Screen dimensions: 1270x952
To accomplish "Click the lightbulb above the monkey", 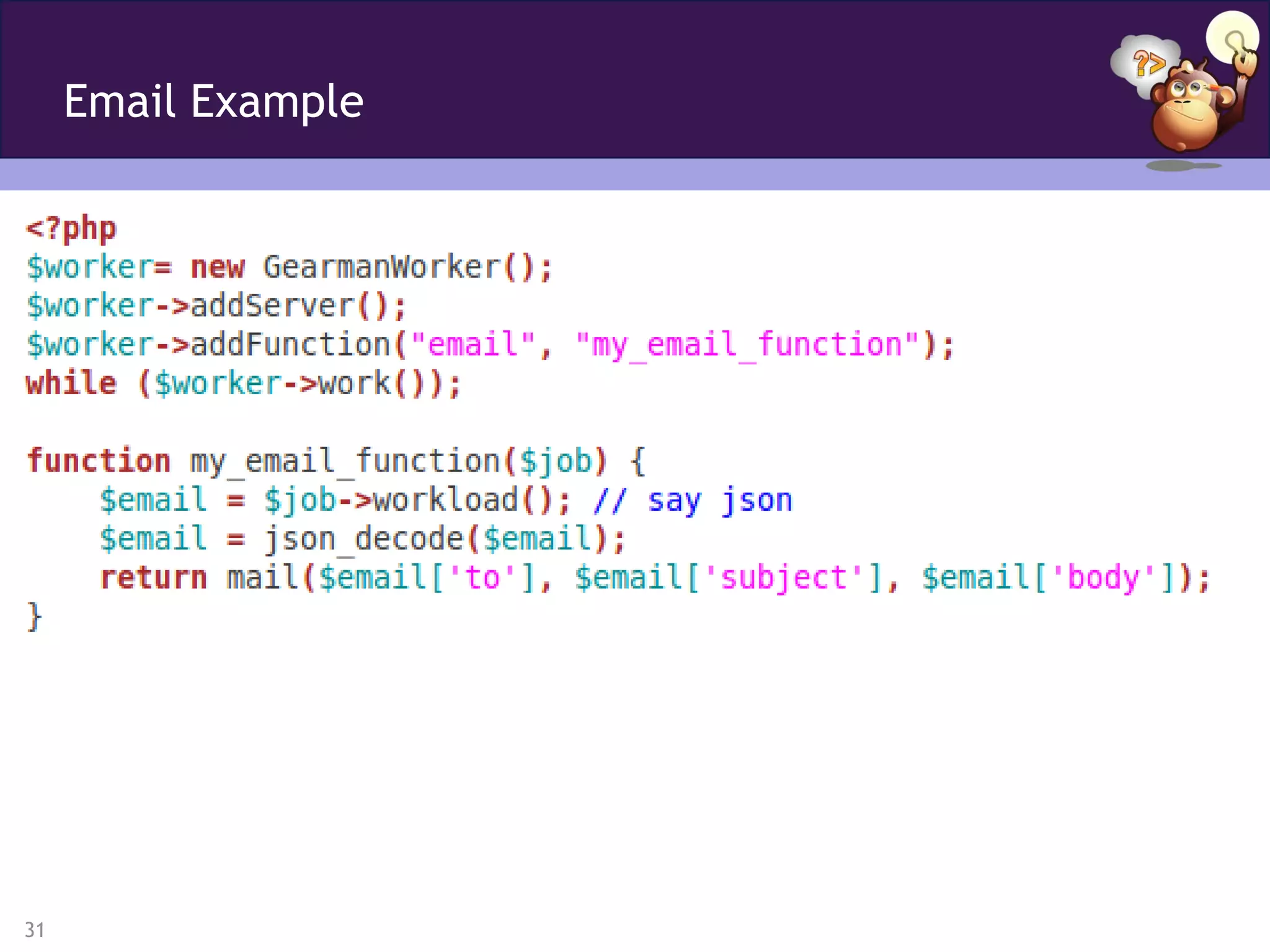I will [x=1232, y=37].
